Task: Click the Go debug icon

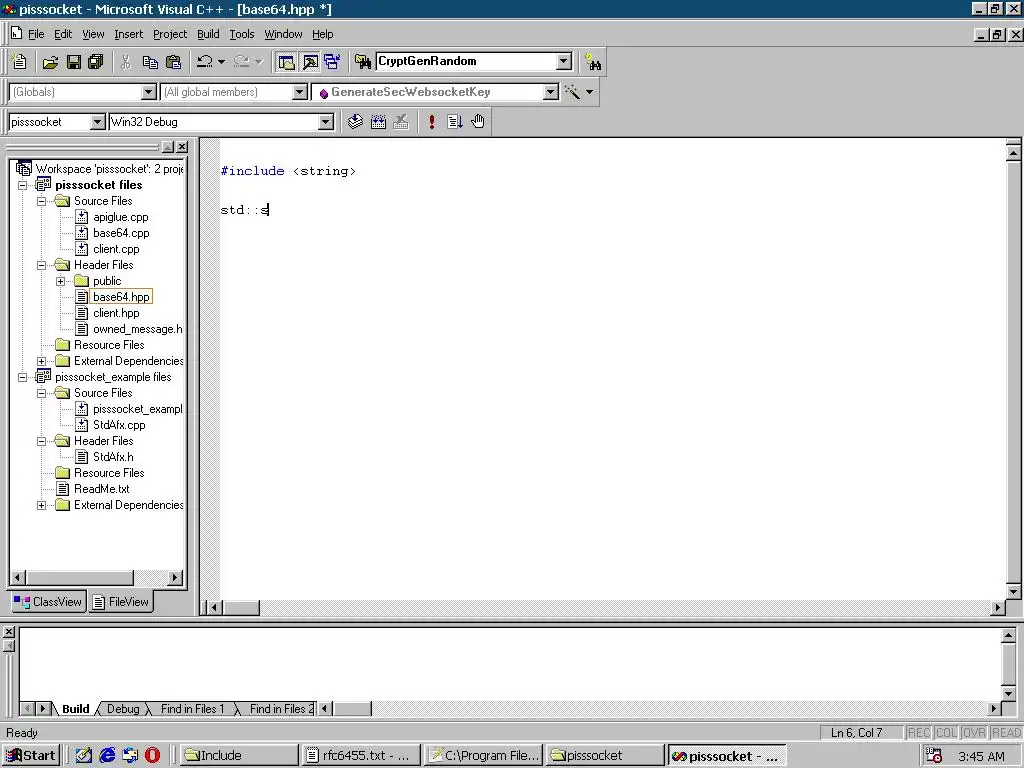Action: (455, 121)
